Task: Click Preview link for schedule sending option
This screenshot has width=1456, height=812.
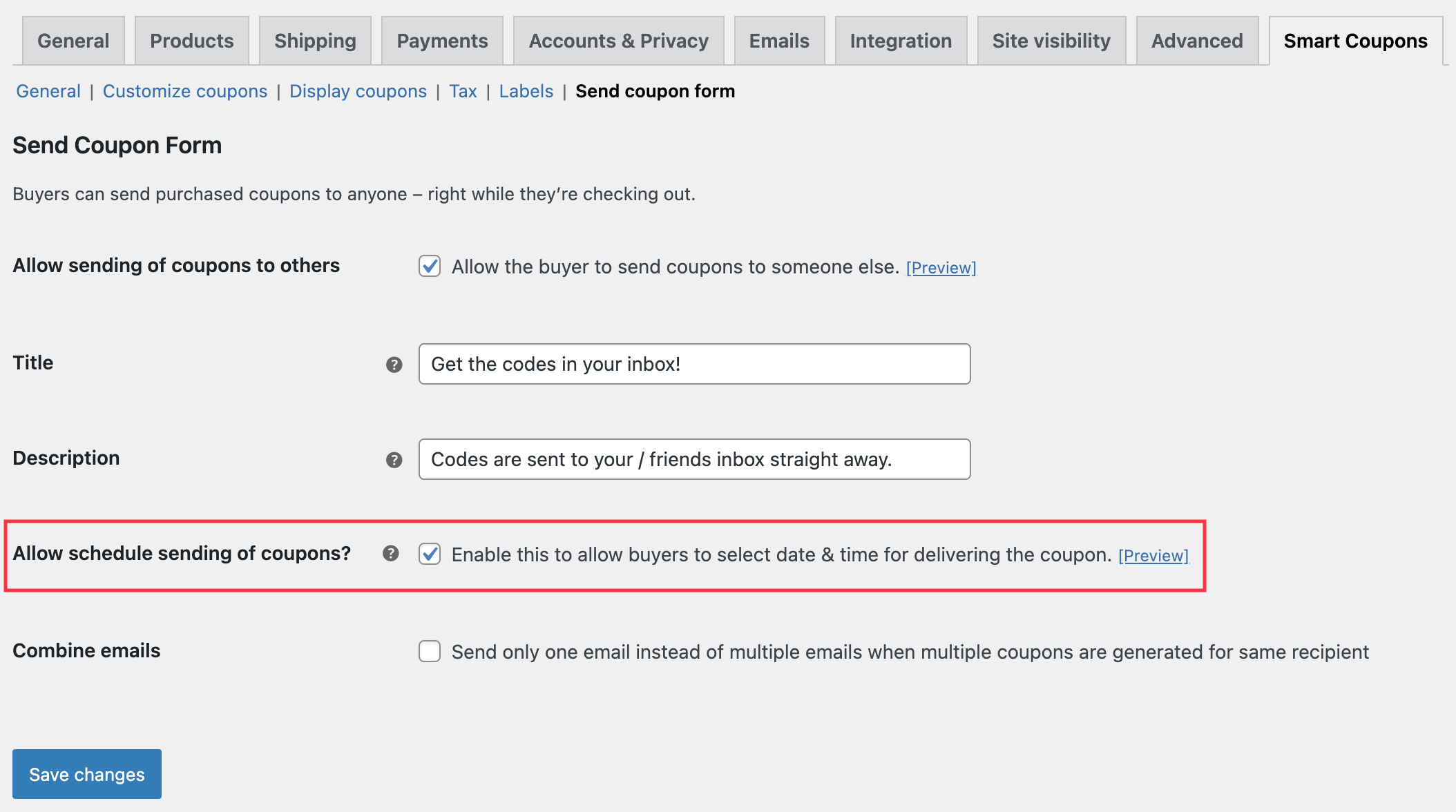Action: tap(1153, 555)
